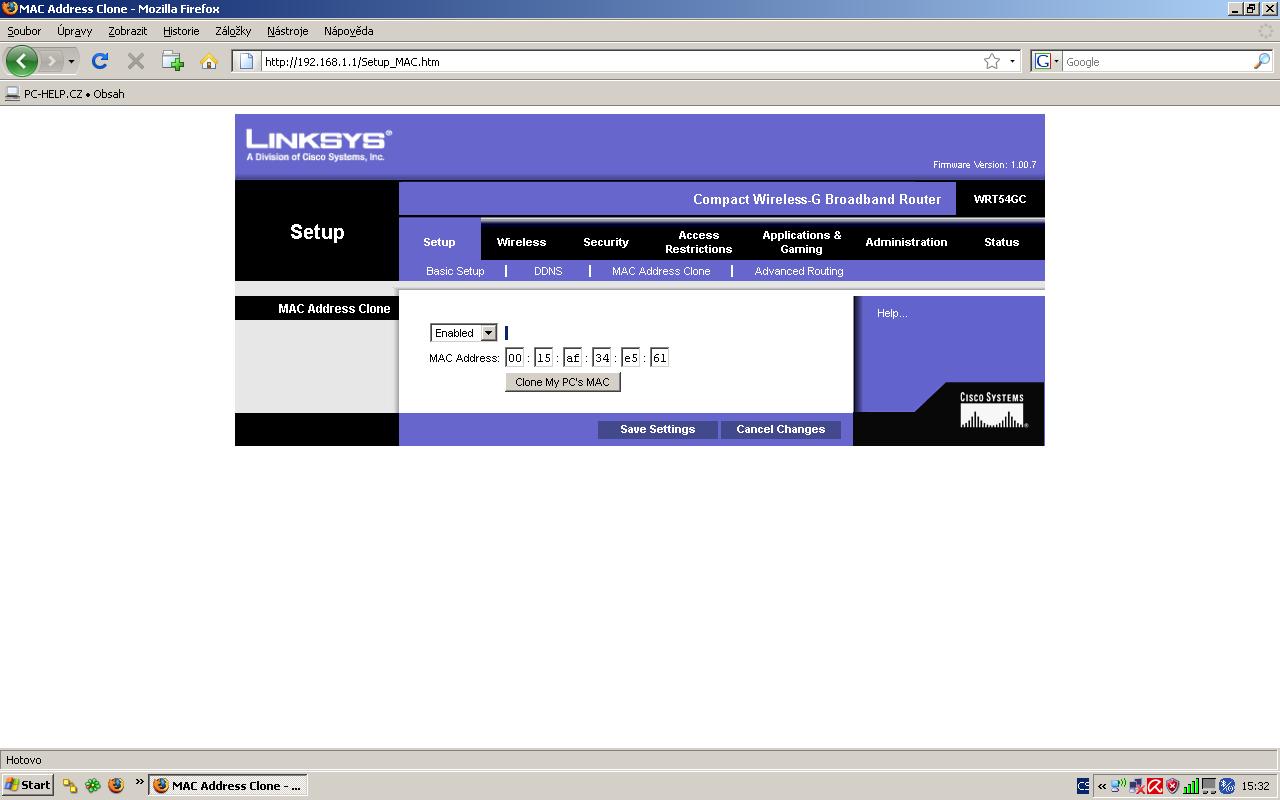Switch to the Wireless tab
1280x800 pixels.
(x=521, y=242)
